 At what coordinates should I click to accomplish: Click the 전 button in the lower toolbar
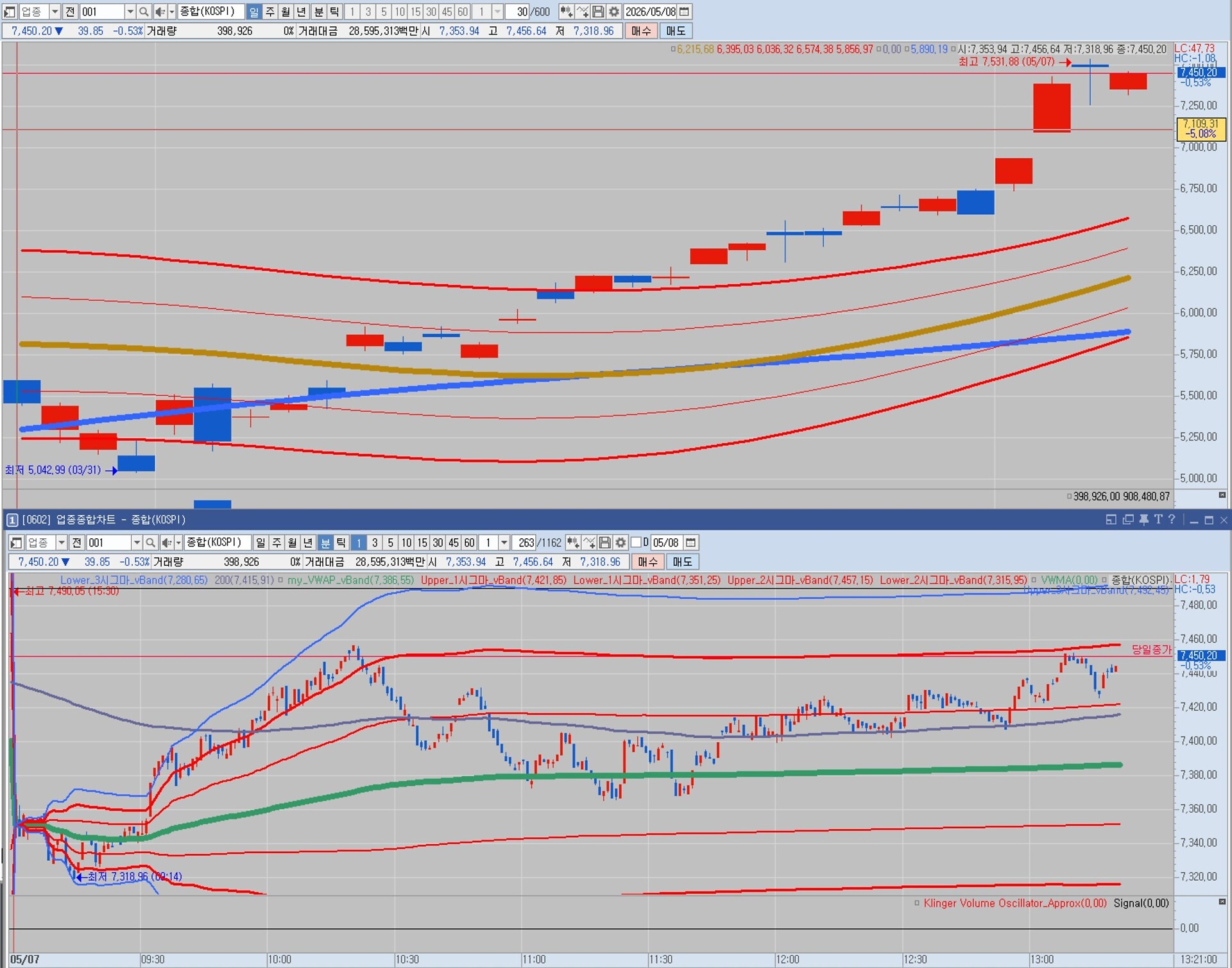click(x=76, y=543)
